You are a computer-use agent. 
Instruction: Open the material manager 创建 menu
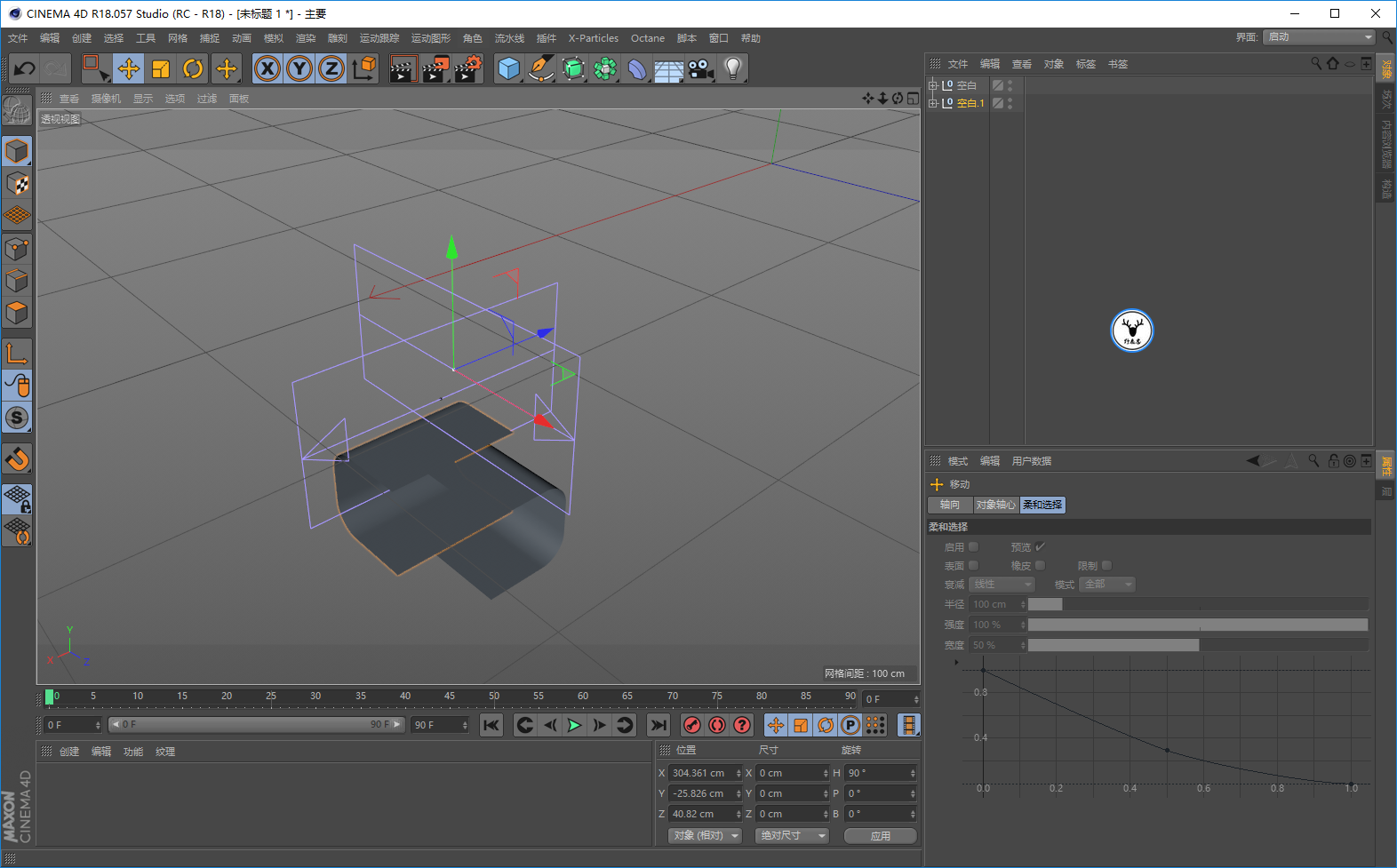69,752
